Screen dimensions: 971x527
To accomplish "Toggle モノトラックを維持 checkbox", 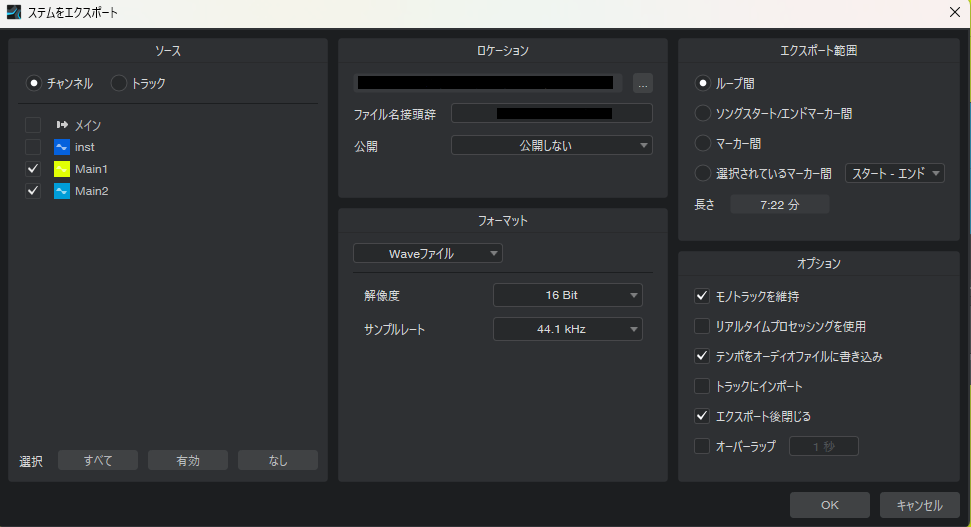I will coord(702,296).
